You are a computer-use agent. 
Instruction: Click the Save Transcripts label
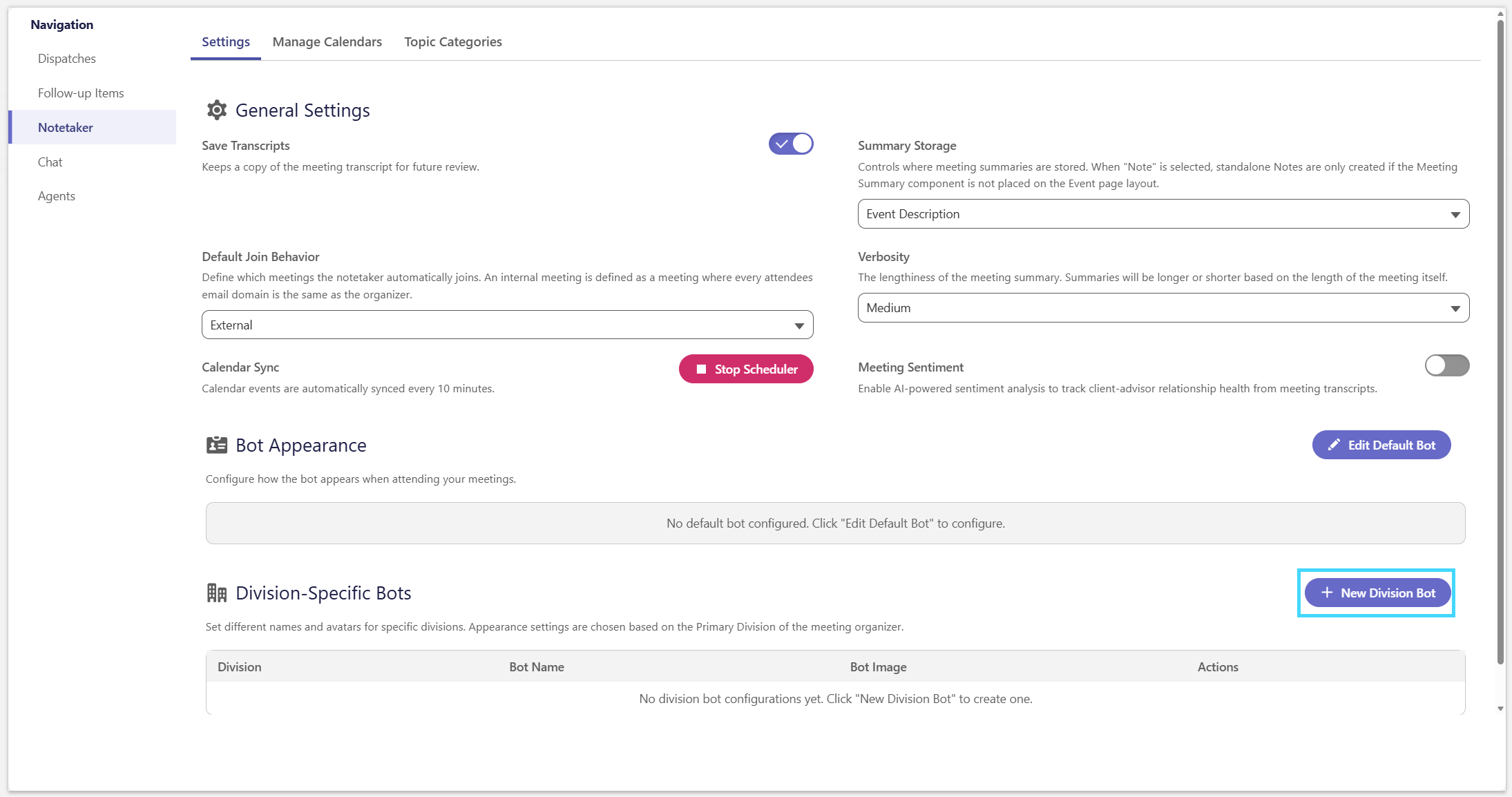pos(245,145)
